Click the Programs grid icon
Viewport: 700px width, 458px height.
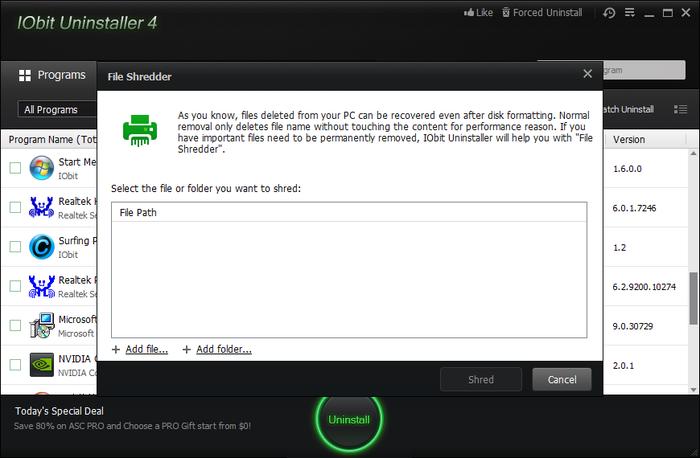pyautogui.click(x=25, y=75)
